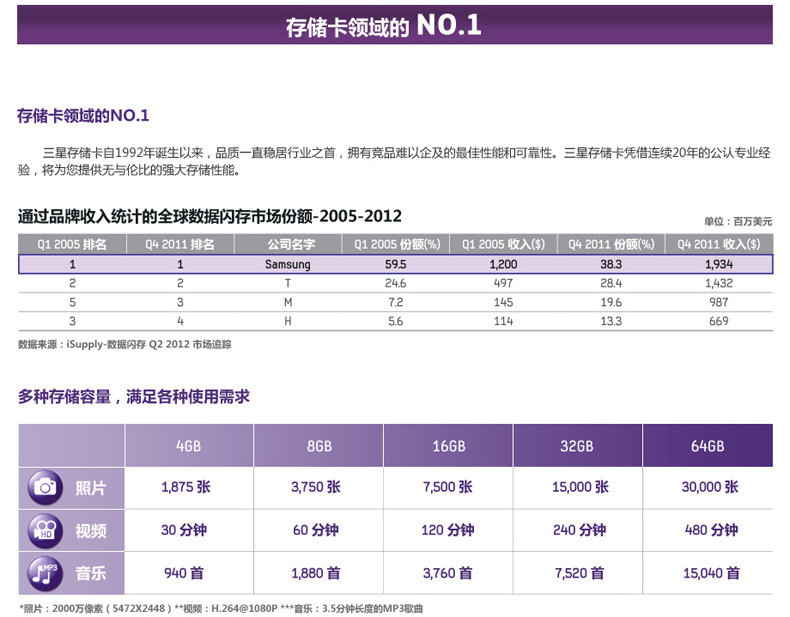Click the 音乐 row label
790x617 pixels.
coord(91,573)
